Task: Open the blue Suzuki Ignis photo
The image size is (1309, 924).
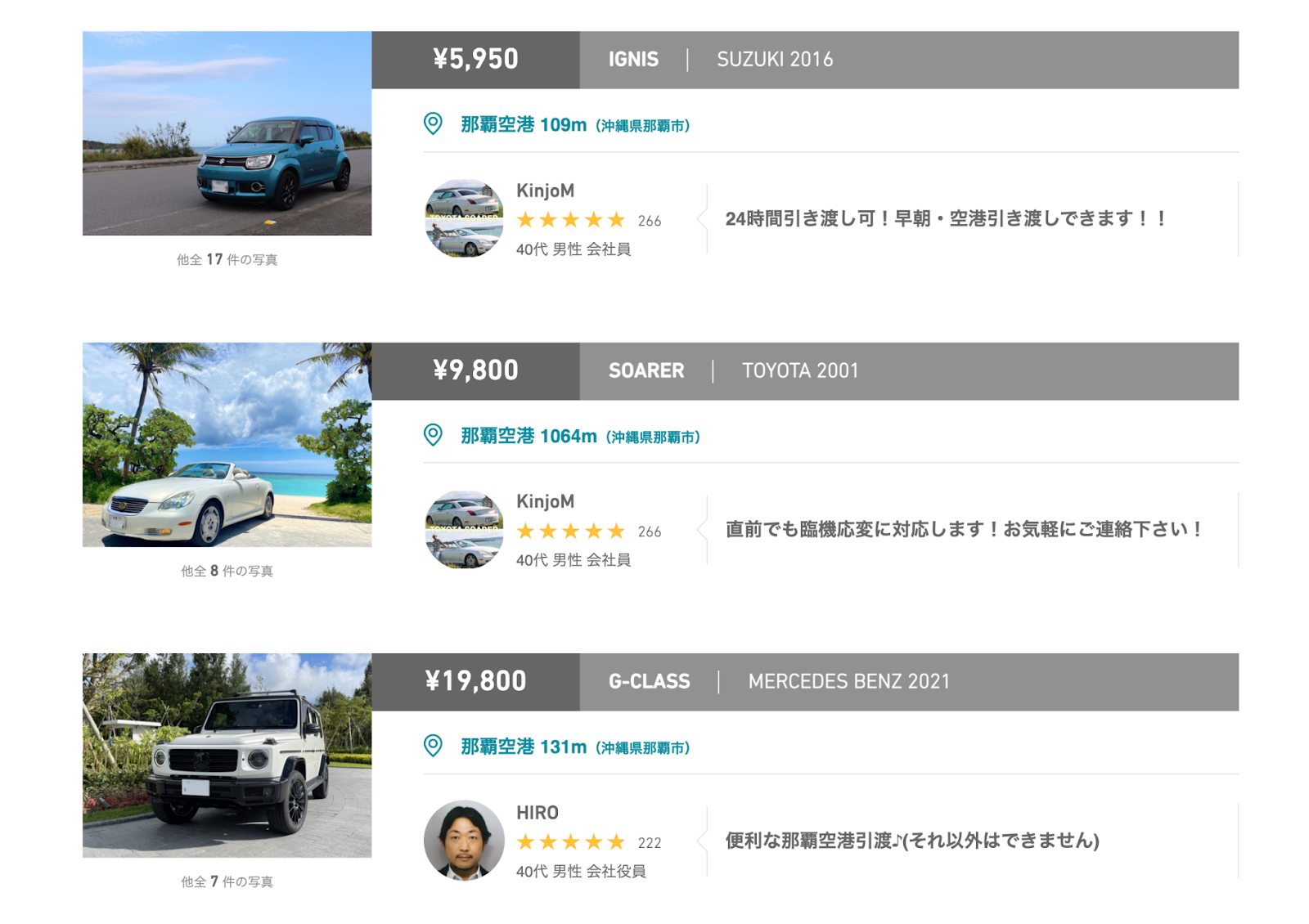Action: [227, 133]
